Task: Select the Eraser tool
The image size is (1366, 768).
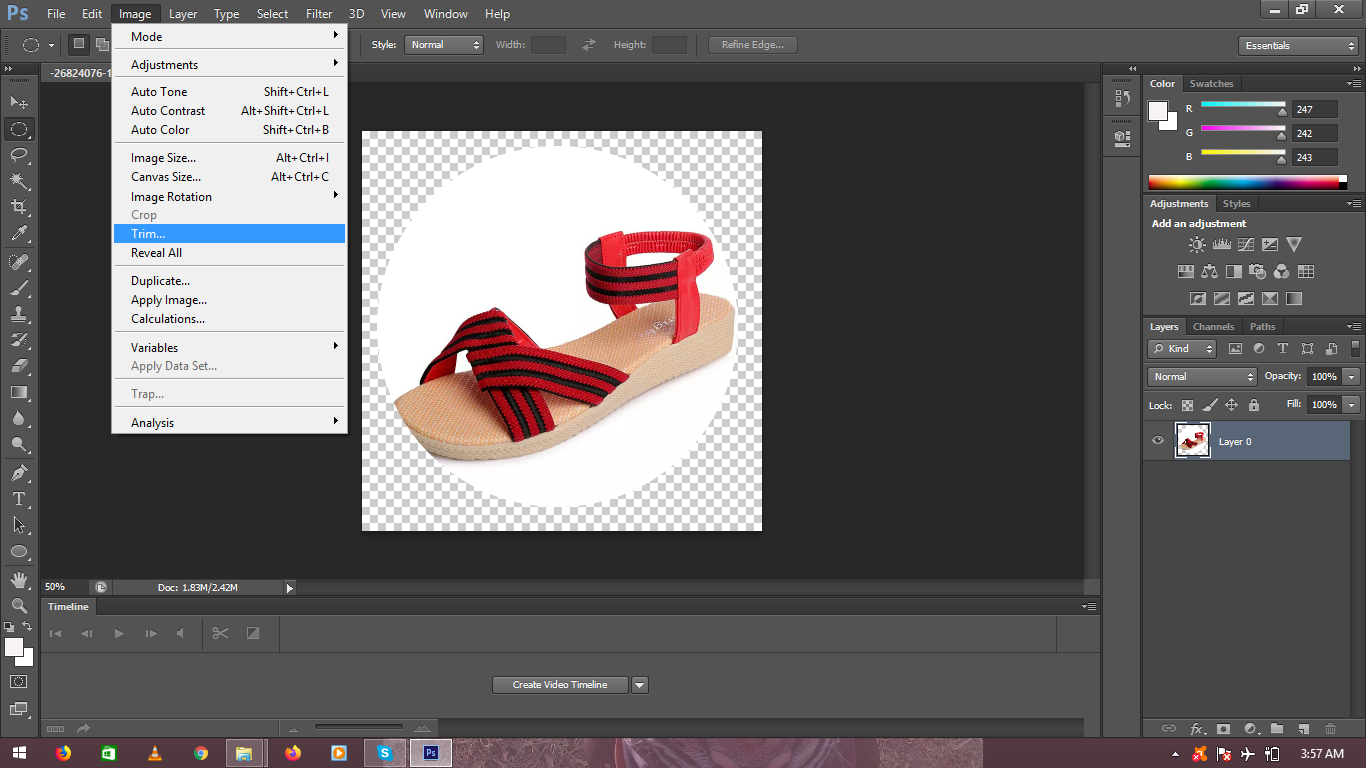Action: click(x=19, y=366)
